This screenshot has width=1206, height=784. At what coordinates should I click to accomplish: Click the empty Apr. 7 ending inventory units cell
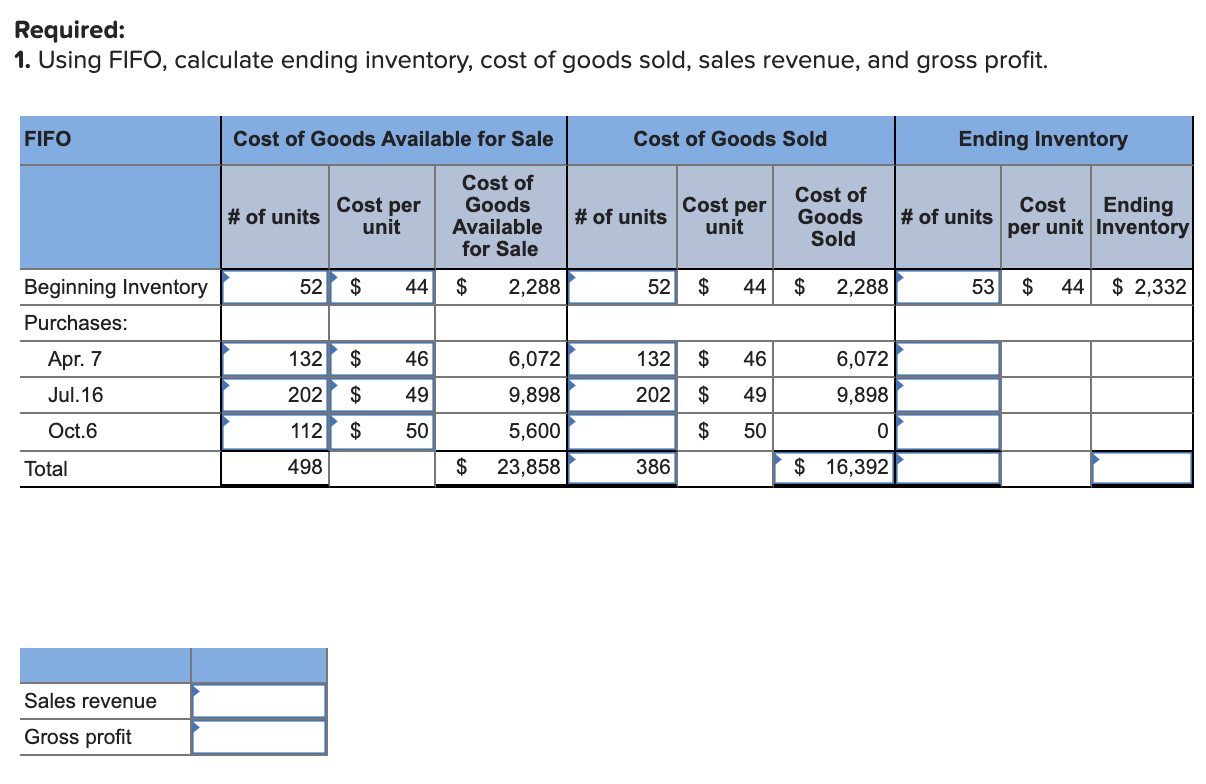coord(947,359)
